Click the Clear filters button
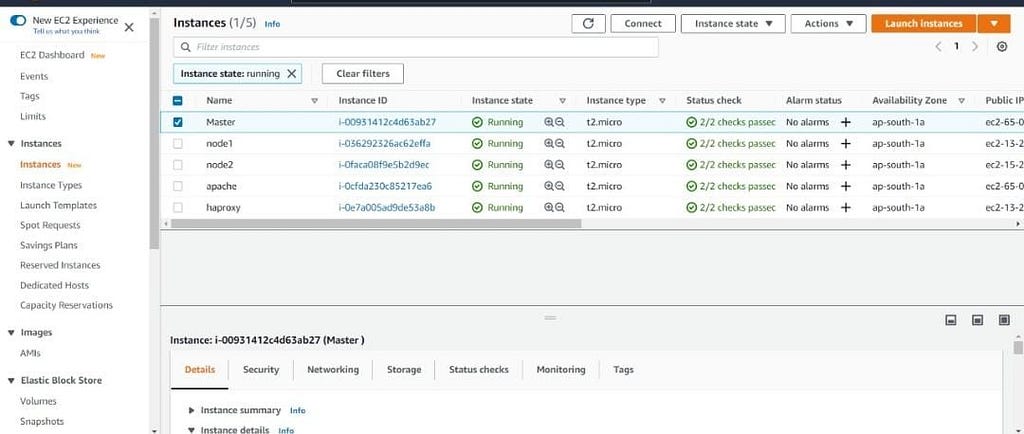 [x=363, y=74]
